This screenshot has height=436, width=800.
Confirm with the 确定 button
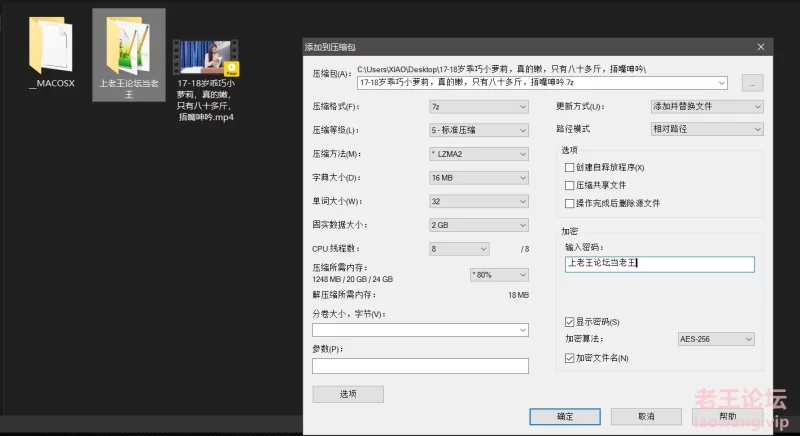click(565, 417)
